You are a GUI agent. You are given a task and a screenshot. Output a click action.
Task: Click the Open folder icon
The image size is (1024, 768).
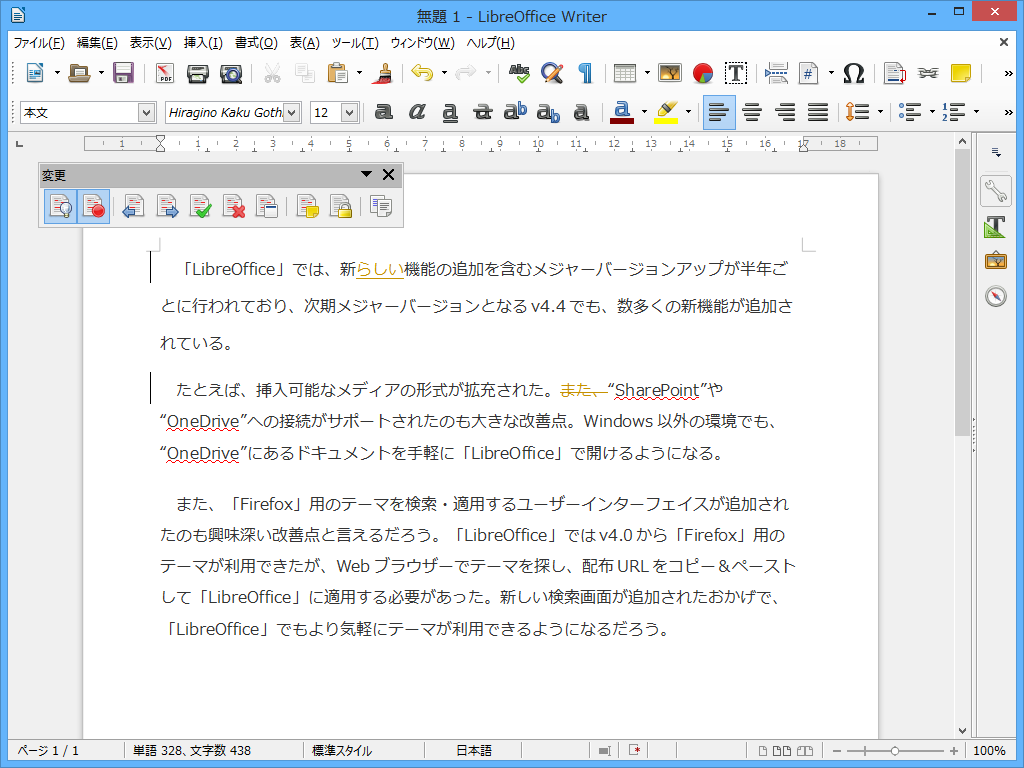(x=79, y=72)
